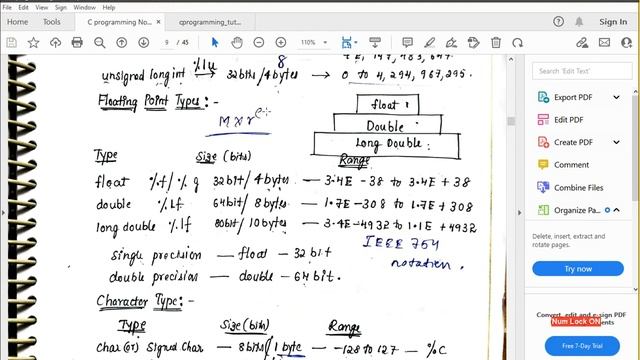This screenshot has width=640, height=360.
Task: Open the Comment tool
Action: (x=571, y=164)
